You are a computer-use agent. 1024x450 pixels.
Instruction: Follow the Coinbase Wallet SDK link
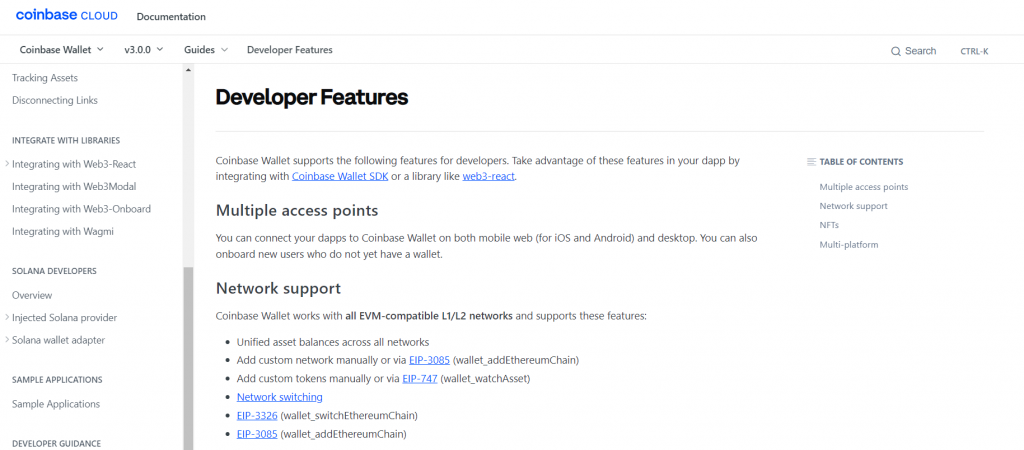tap(340, 176)
